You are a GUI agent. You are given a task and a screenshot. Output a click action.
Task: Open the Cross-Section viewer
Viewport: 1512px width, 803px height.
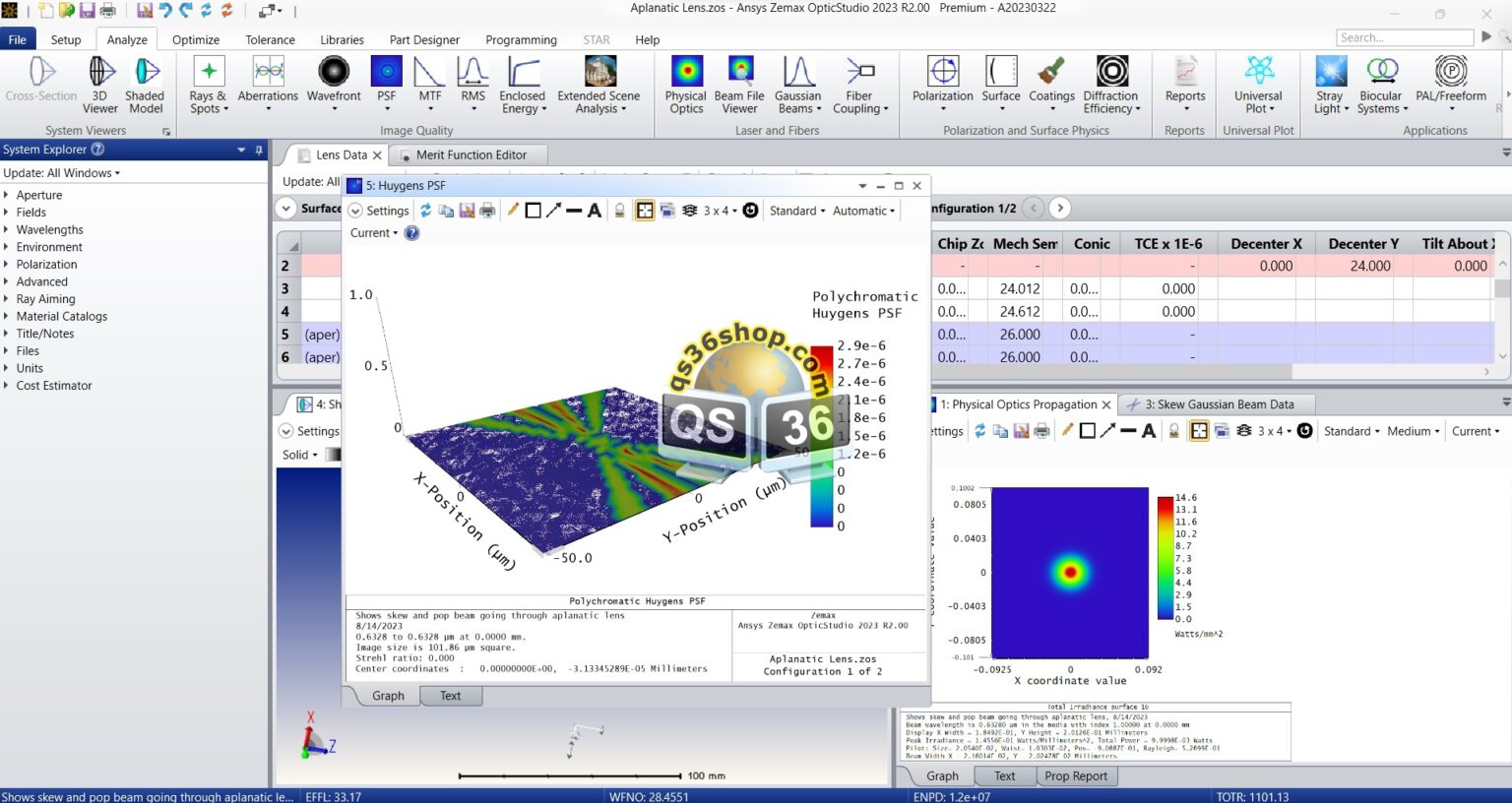tap(41, 80)
